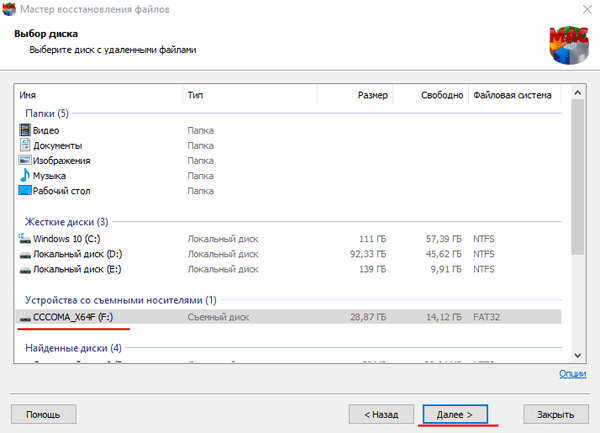Collapse the Папки (5) group
Image resolution: width=600 pixels, height=433 pixels.
(47, 113)
